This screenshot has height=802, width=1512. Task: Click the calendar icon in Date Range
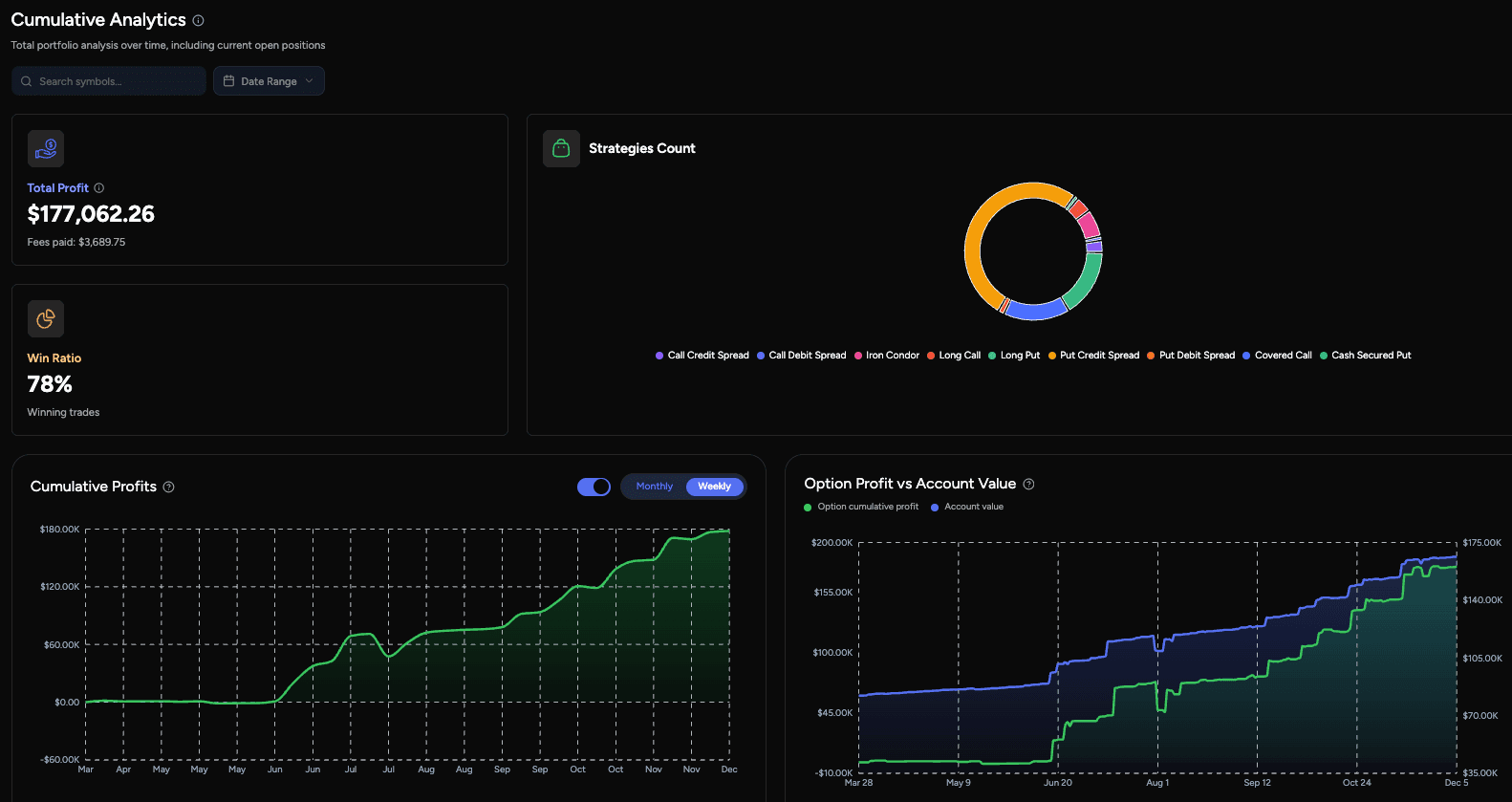pos(229,81)
